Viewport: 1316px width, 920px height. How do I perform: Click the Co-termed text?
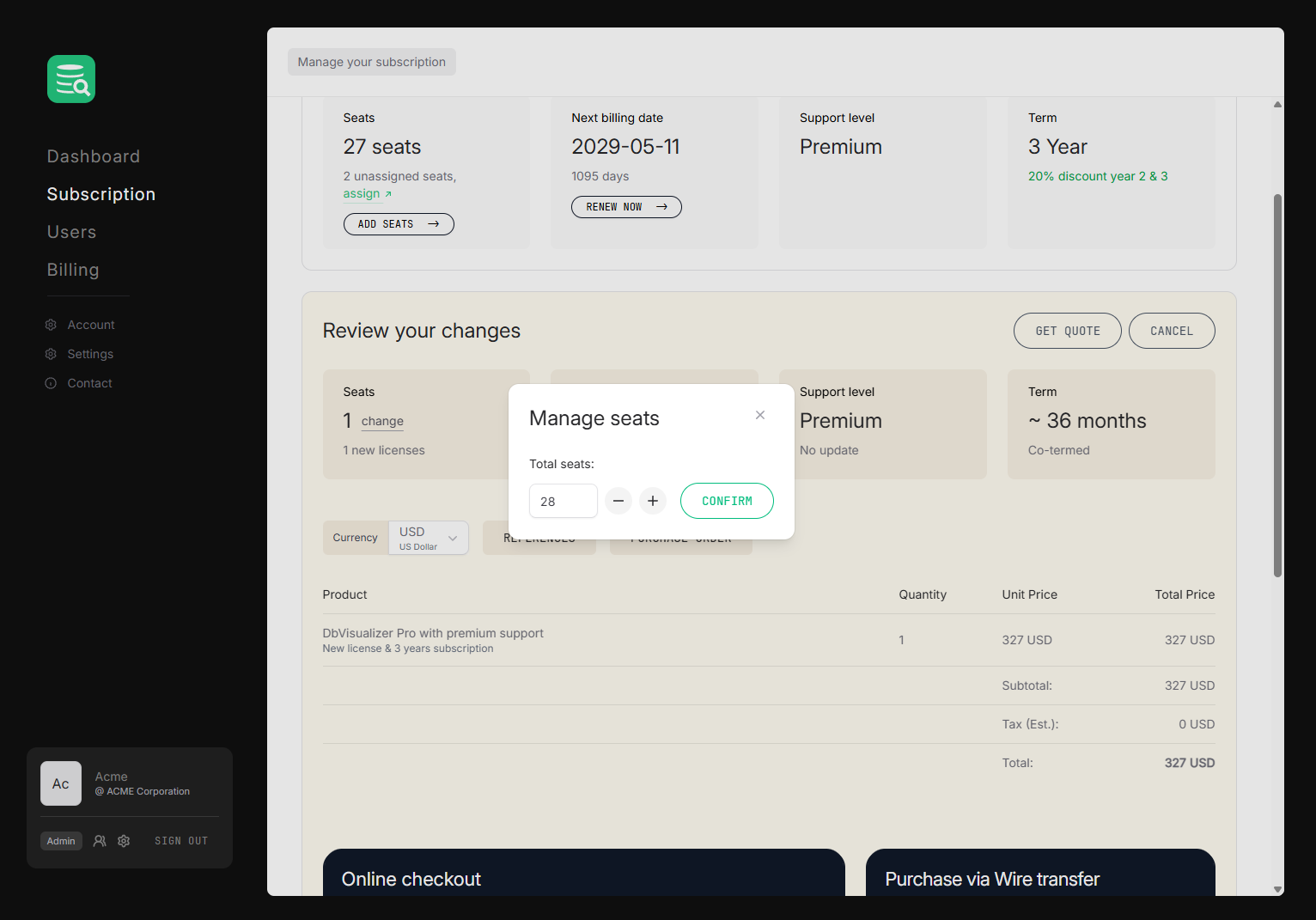1059,450
